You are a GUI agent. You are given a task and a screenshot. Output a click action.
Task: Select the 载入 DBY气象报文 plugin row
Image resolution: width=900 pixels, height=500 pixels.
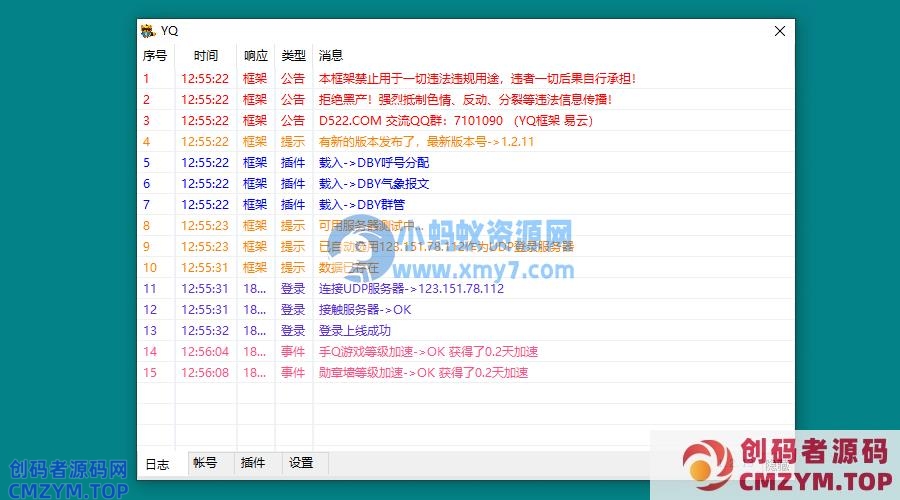(x=374, y=184)
